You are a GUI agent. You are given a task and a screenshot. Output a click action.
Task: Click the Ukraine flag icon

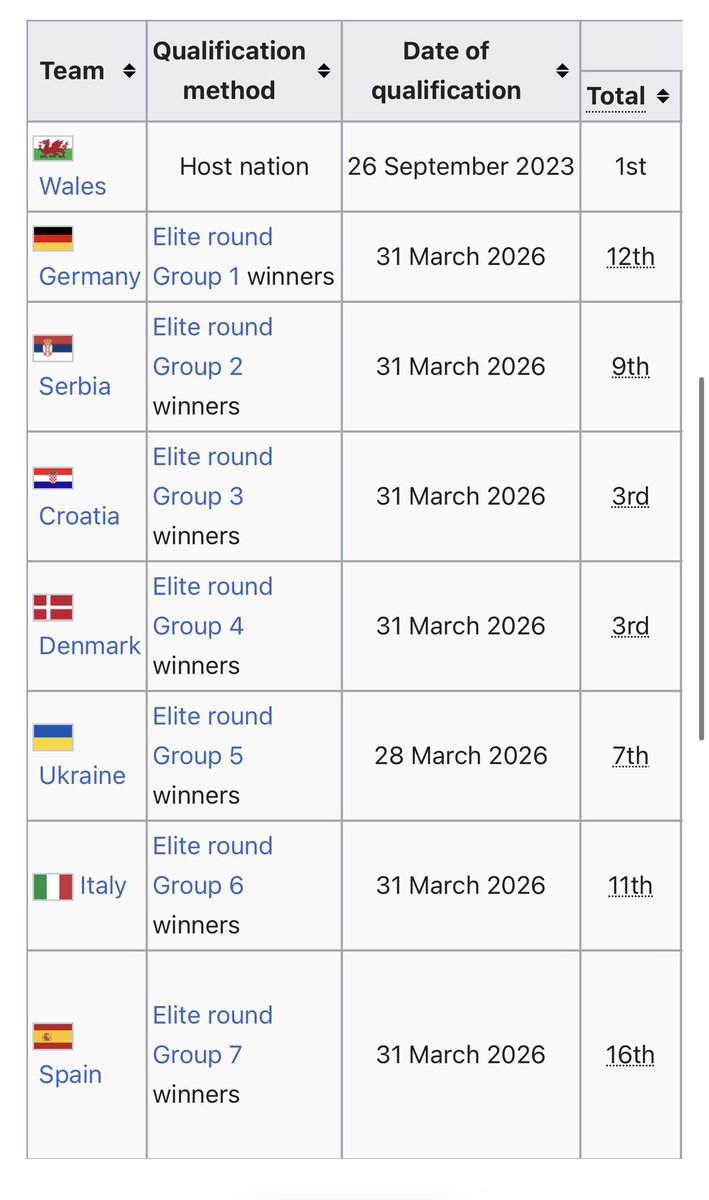tap(53, 737)
